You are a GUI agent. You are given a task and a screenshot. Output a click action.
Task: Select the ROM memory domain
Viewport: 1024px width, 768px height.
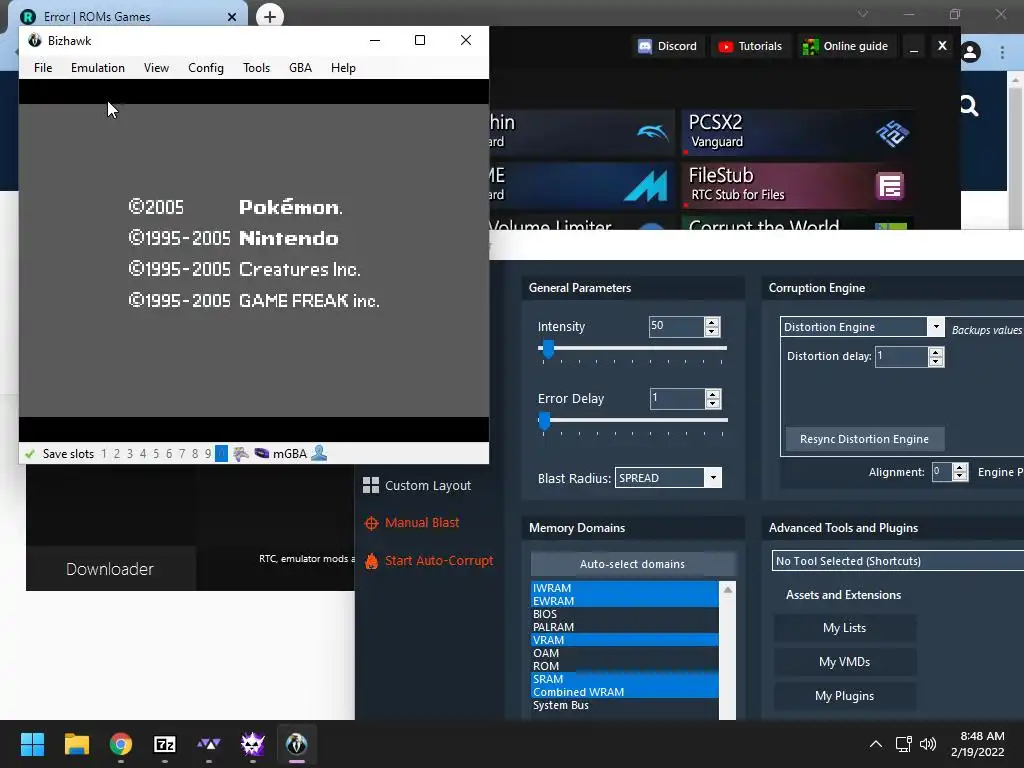pyautogui.click(x=625, y=666)
